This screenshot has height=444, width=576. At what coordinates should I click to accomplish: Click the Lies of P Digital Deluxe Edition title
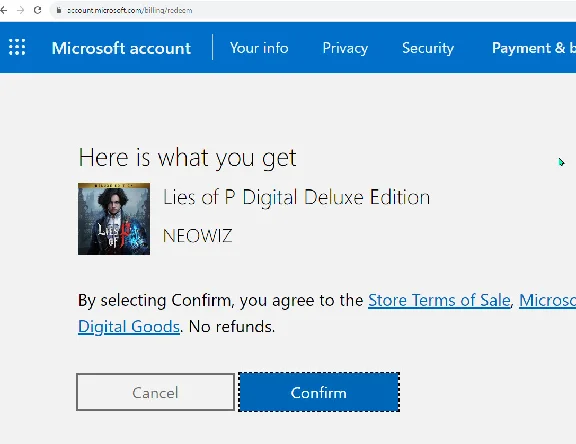(x=296, y=198)
